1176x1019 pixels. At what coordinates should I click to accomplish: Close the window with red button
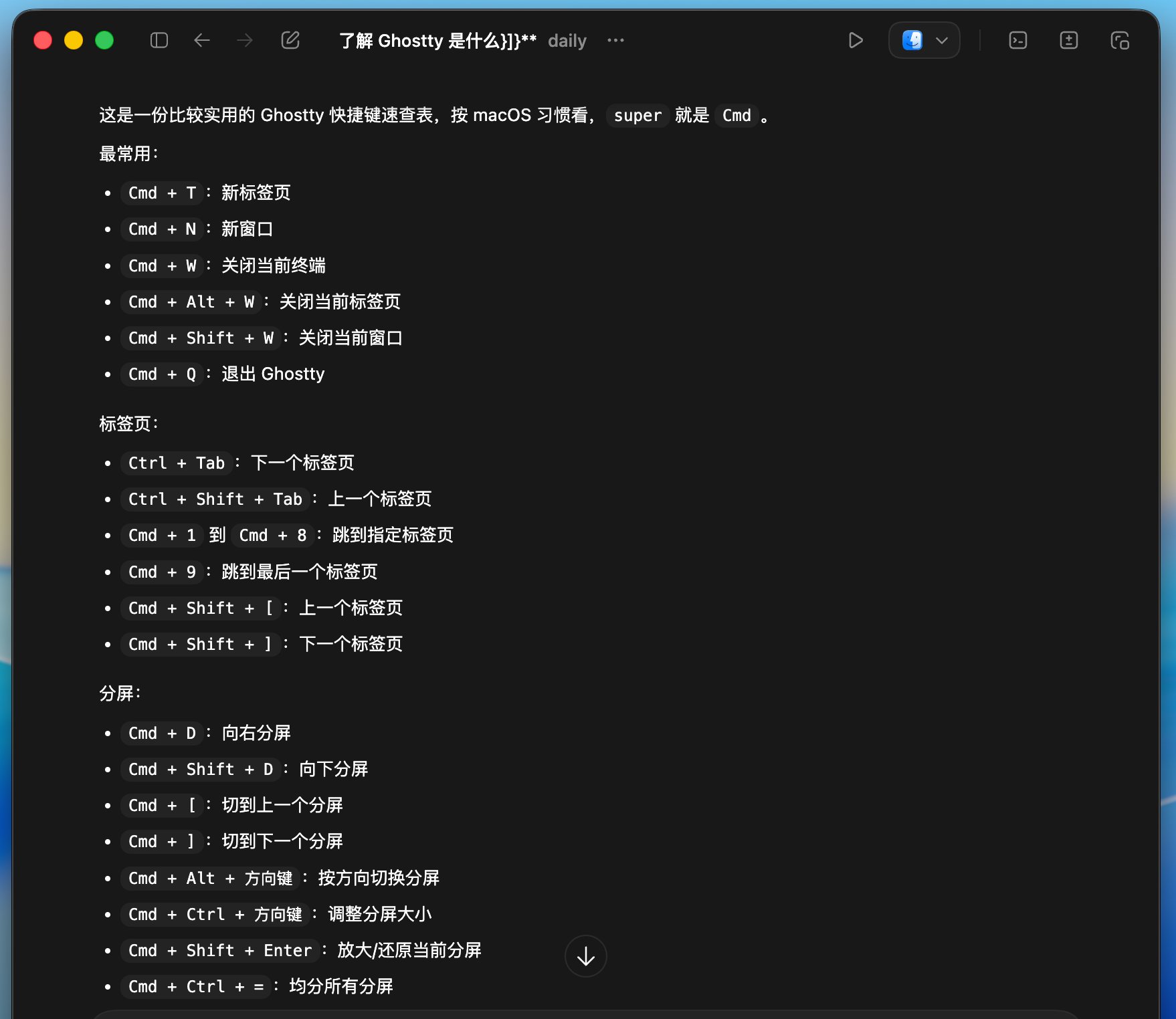click(x=43, y=41)
